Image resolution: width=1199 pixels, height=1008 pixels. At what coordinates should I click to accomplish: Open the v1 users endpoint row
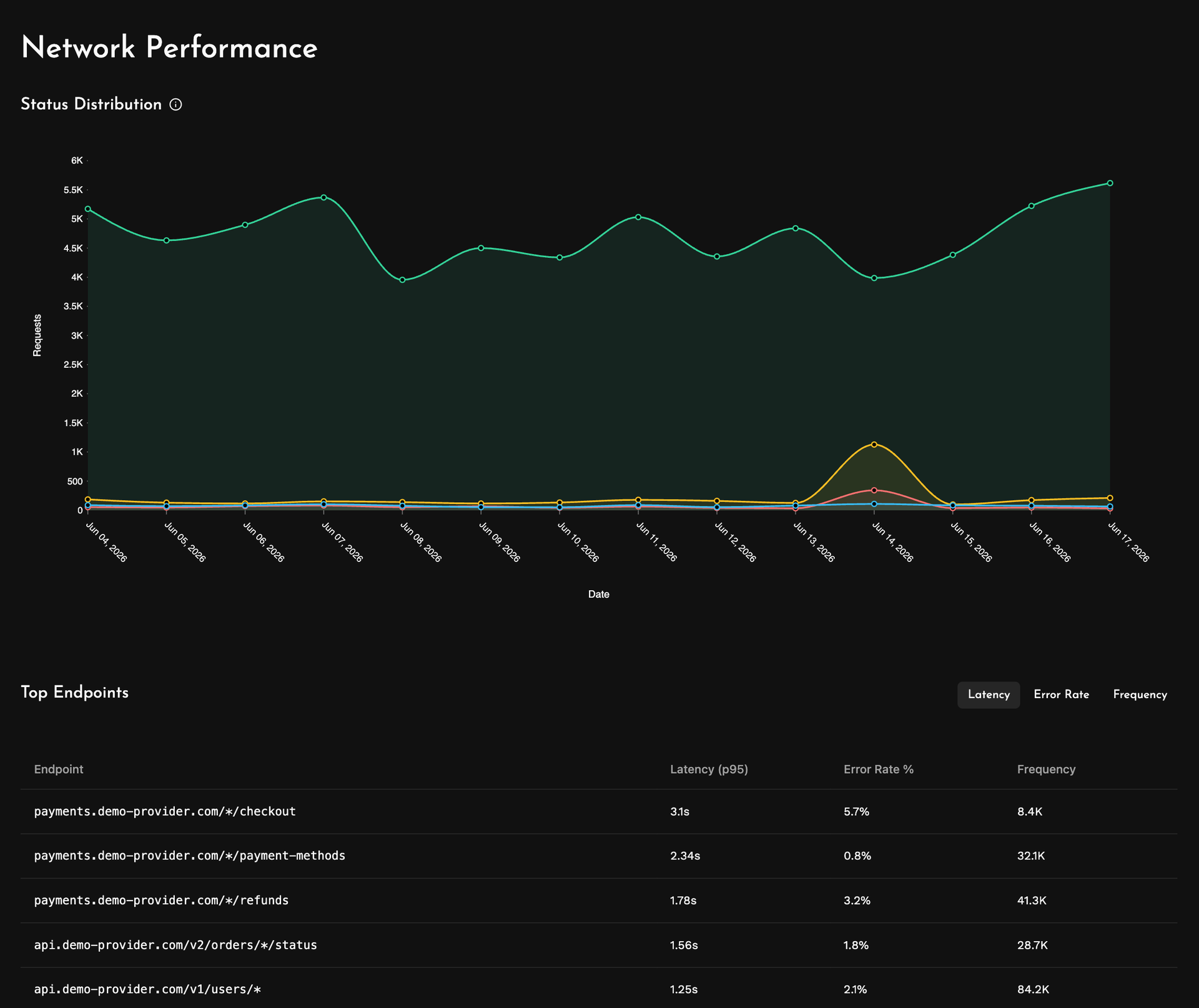pos(599,988)
